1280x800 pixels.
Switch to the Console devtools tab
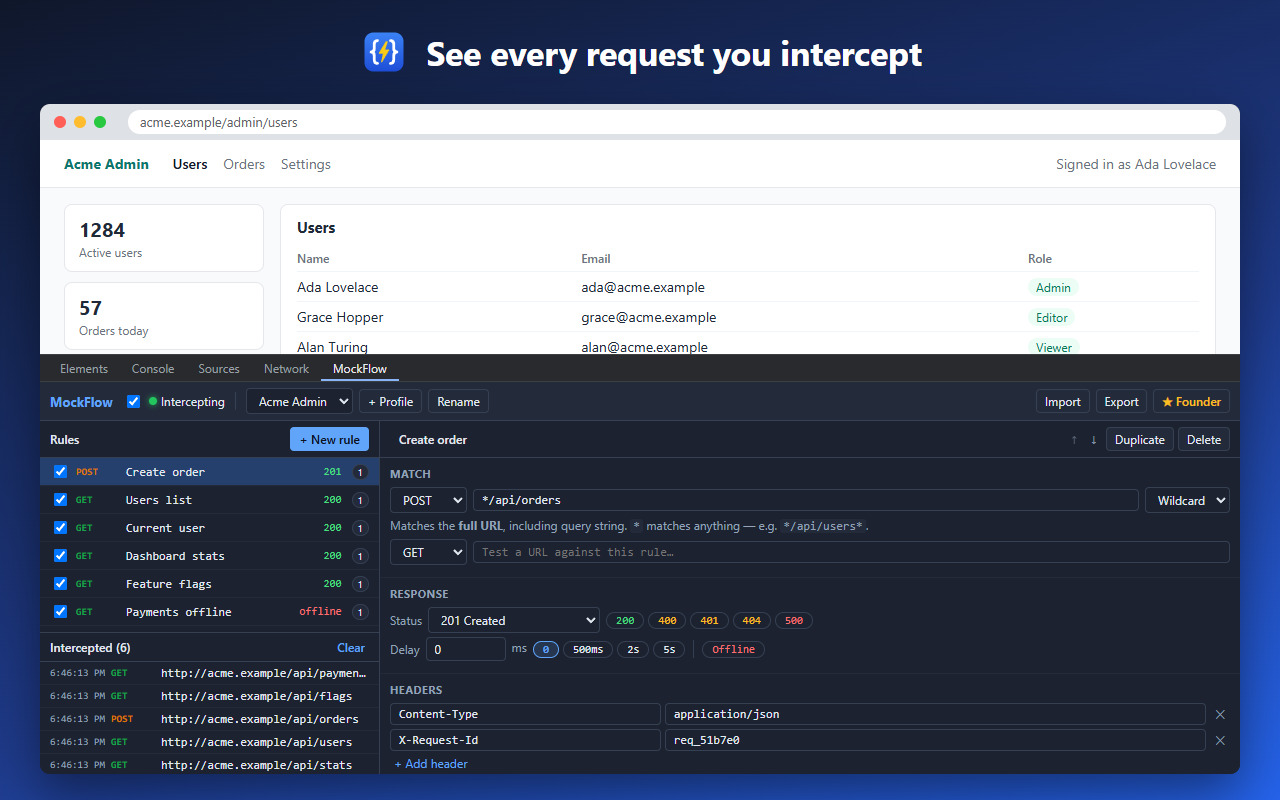pyautogui.click(x=153, y=369)
